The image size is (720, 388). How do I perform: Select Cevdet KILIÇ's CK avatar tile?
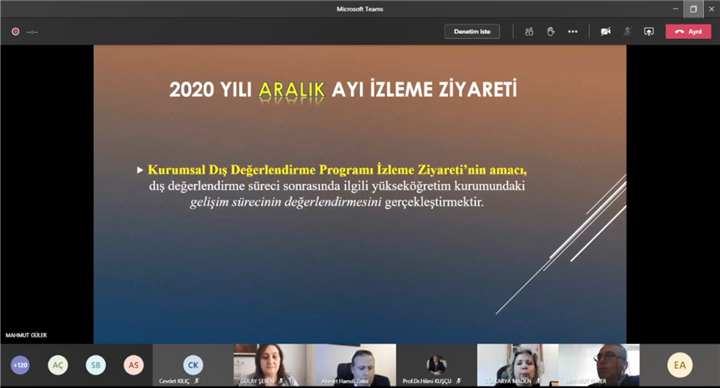[193, 365]
